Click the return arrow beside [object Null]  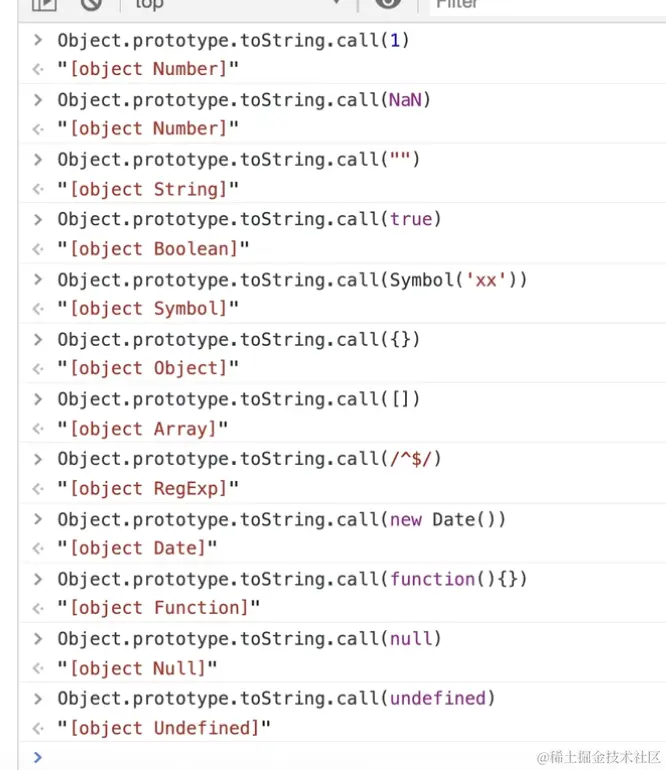coord(38,668)
